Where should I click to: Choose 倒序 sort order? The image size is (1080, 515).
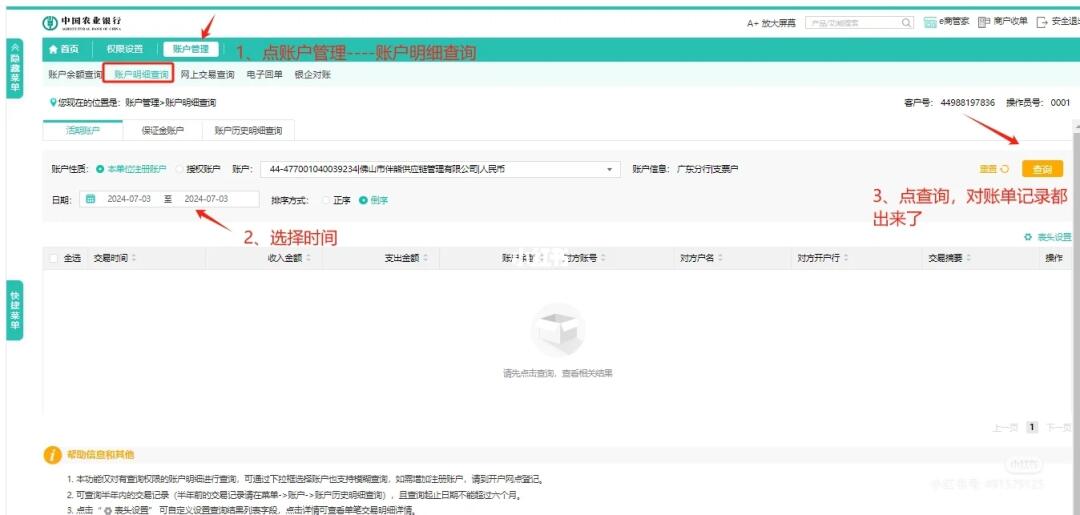click(363, 200)
